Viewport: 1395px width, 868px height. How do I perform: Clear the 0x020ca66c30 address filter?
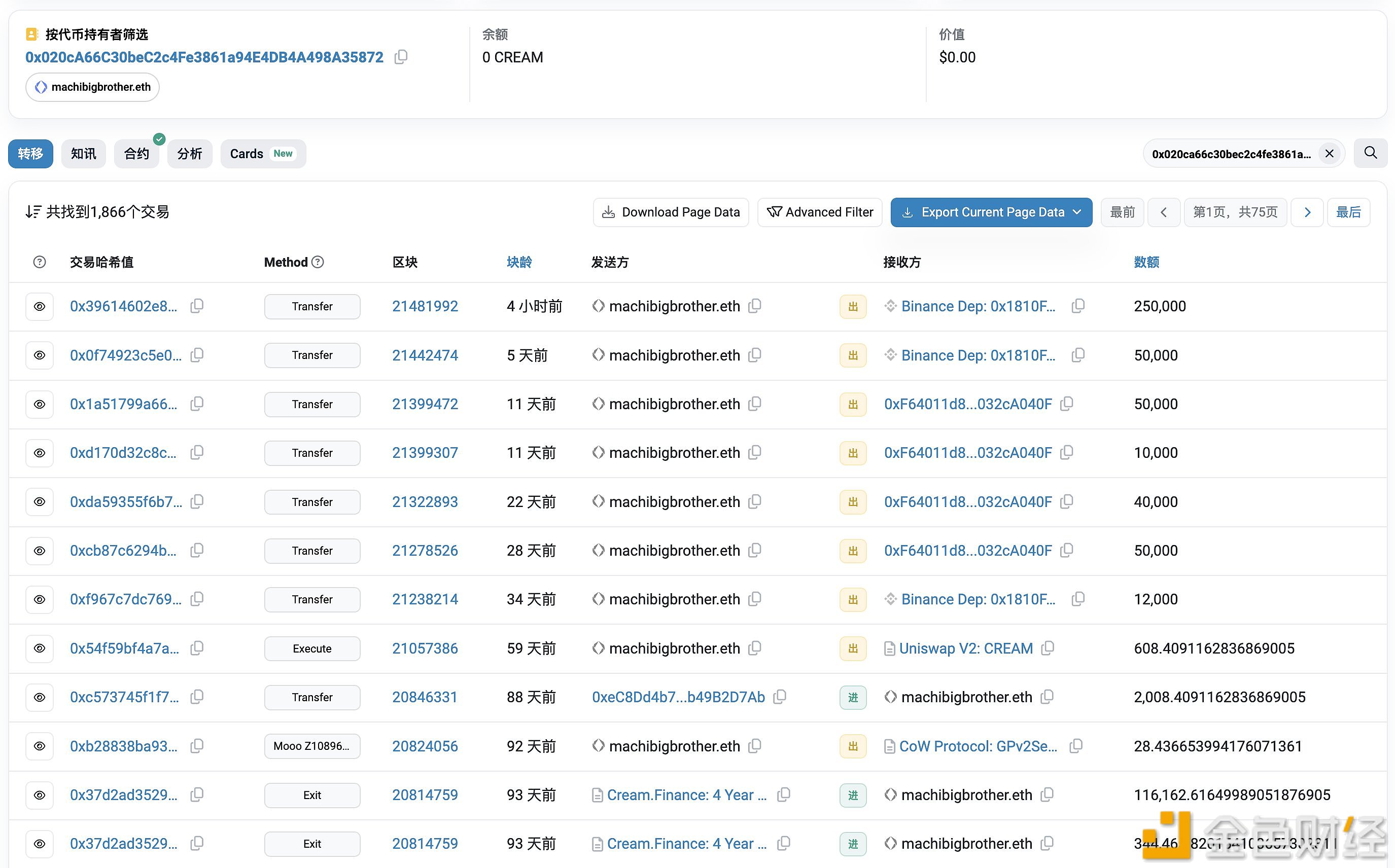[x=1329, y=153]
